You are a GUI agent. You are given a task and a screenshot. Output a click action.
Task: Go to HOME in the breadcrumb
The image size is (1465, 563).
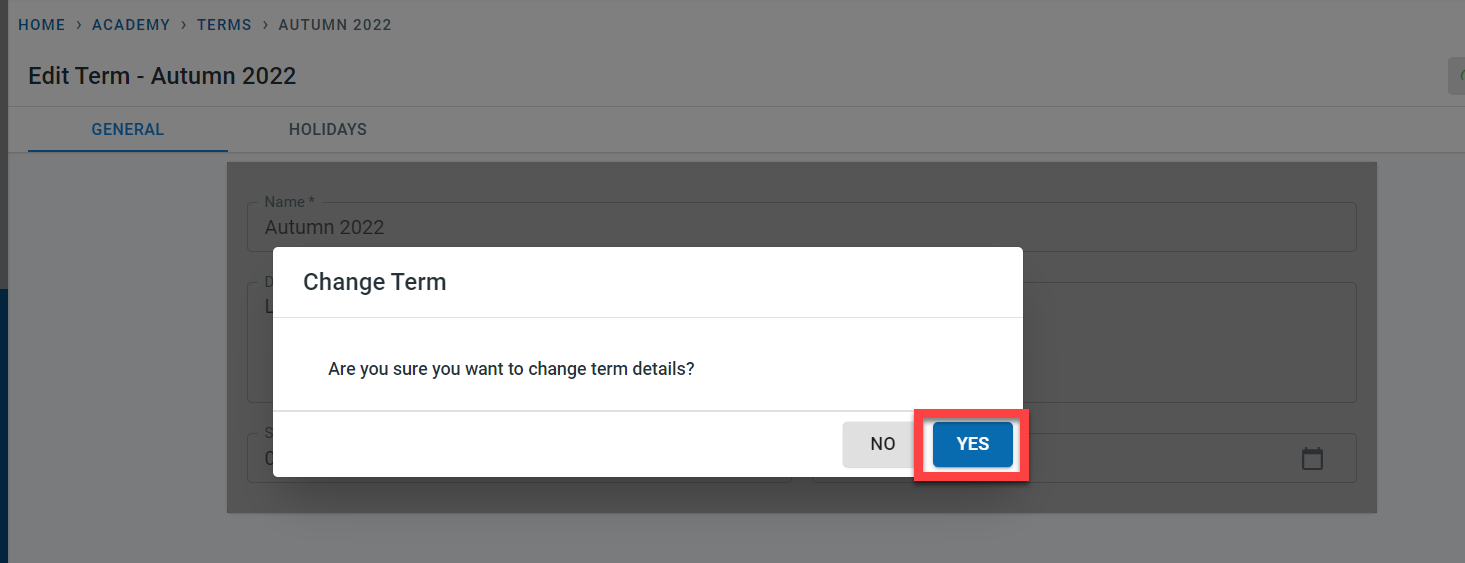click(42, 25)
